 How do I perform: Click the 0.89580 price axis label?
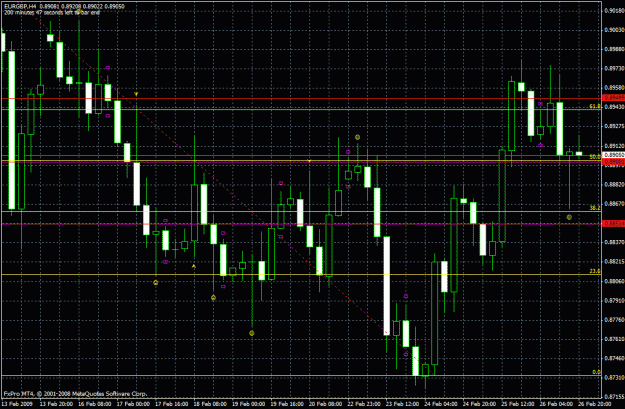(x=614, y=88)
